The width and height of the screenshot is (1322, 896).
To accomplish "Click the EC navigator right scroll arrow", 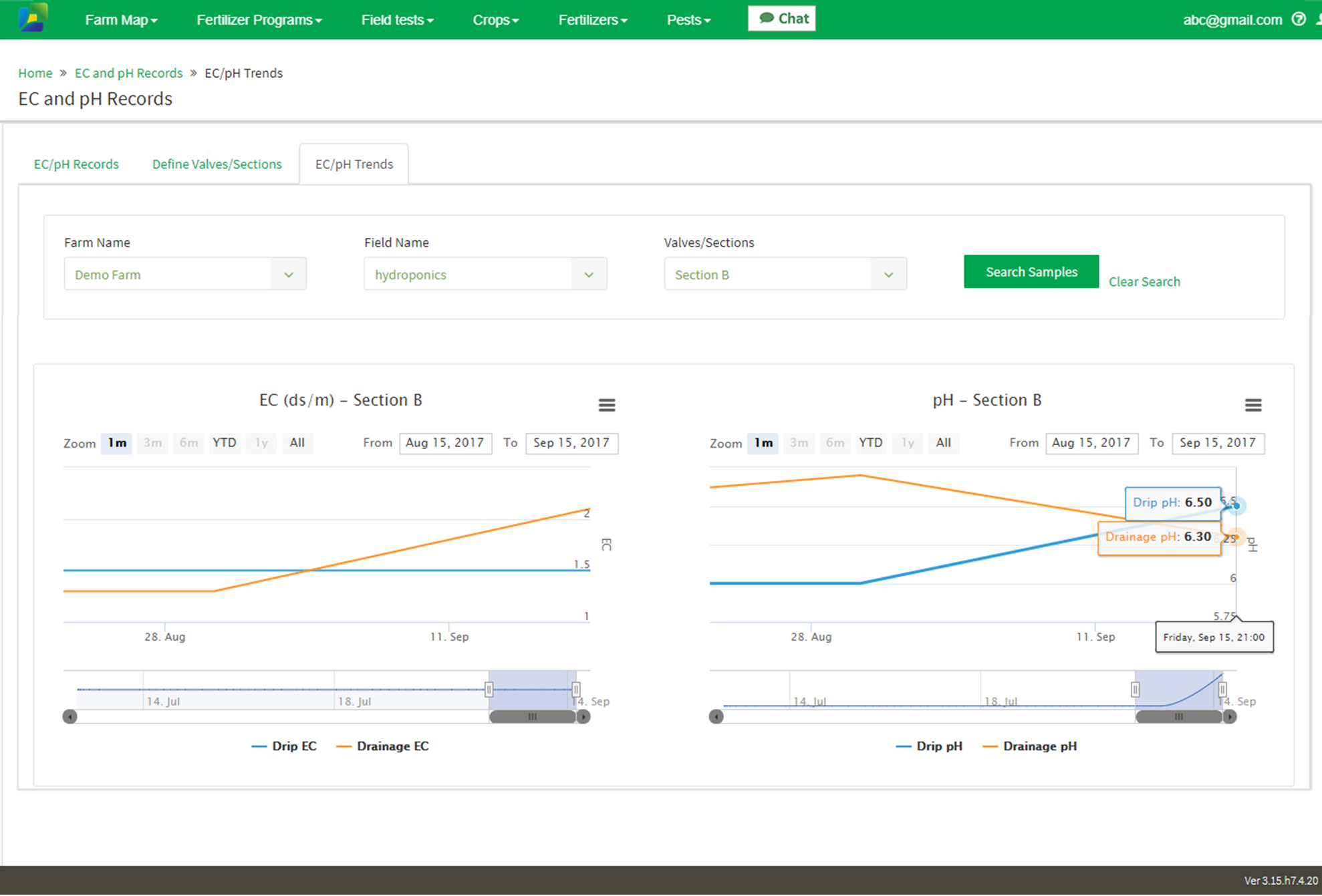I will 583,717.
